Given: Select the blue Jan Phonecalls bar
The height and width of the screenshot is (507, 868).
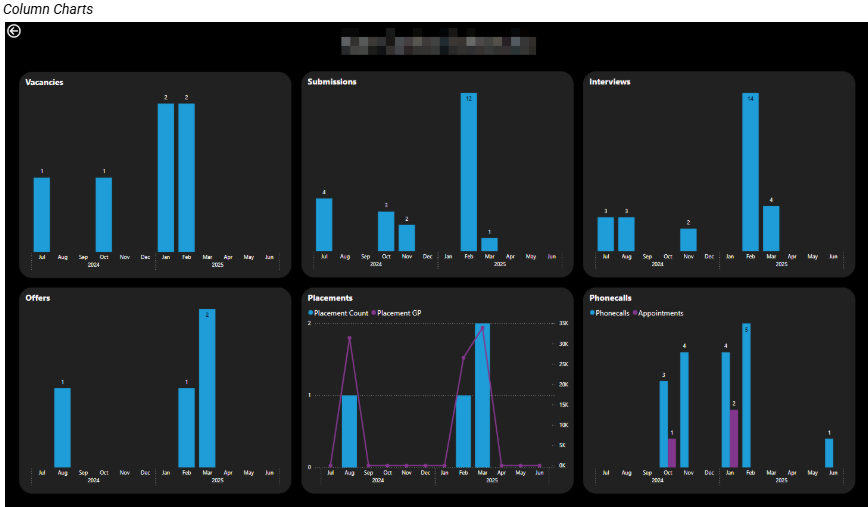Looking at the screenshot, I should click(726, 410).
